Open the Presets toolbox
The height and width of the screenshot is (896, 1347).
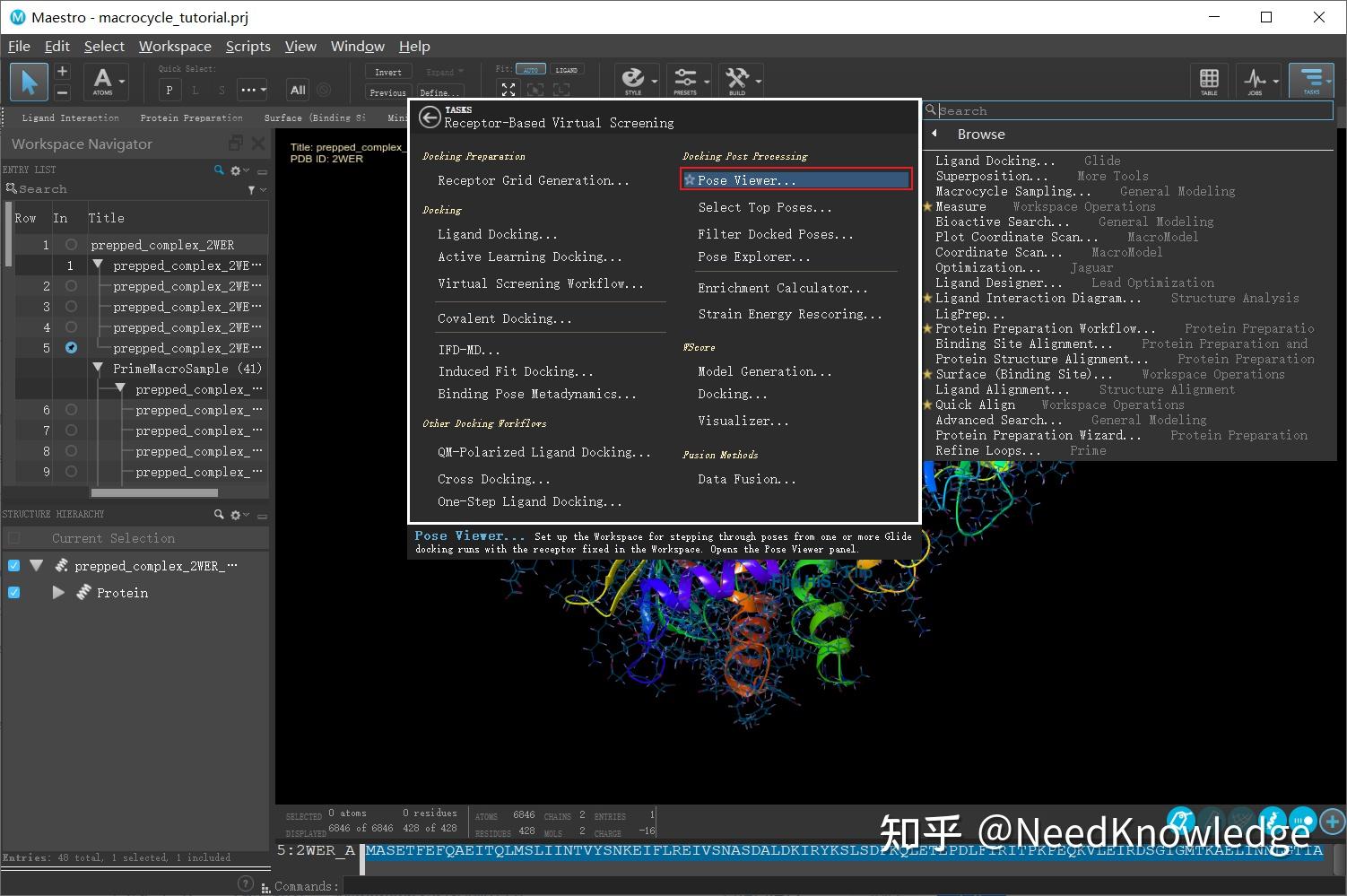(x=685, y=80)
